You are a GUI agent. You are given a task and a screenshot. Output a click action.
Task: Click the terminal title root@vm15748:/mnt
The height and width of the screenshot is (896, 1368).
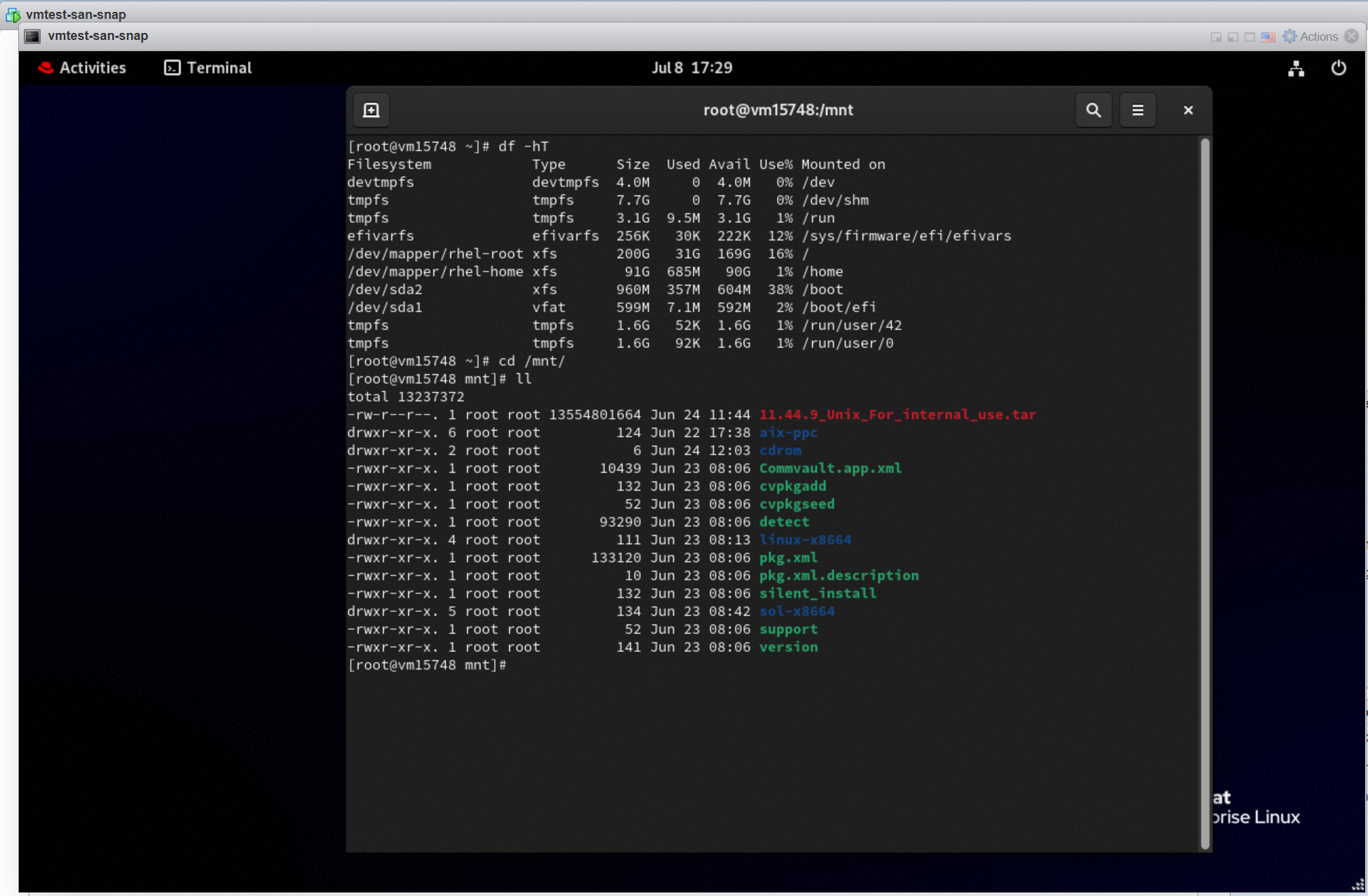pos(778,110)
